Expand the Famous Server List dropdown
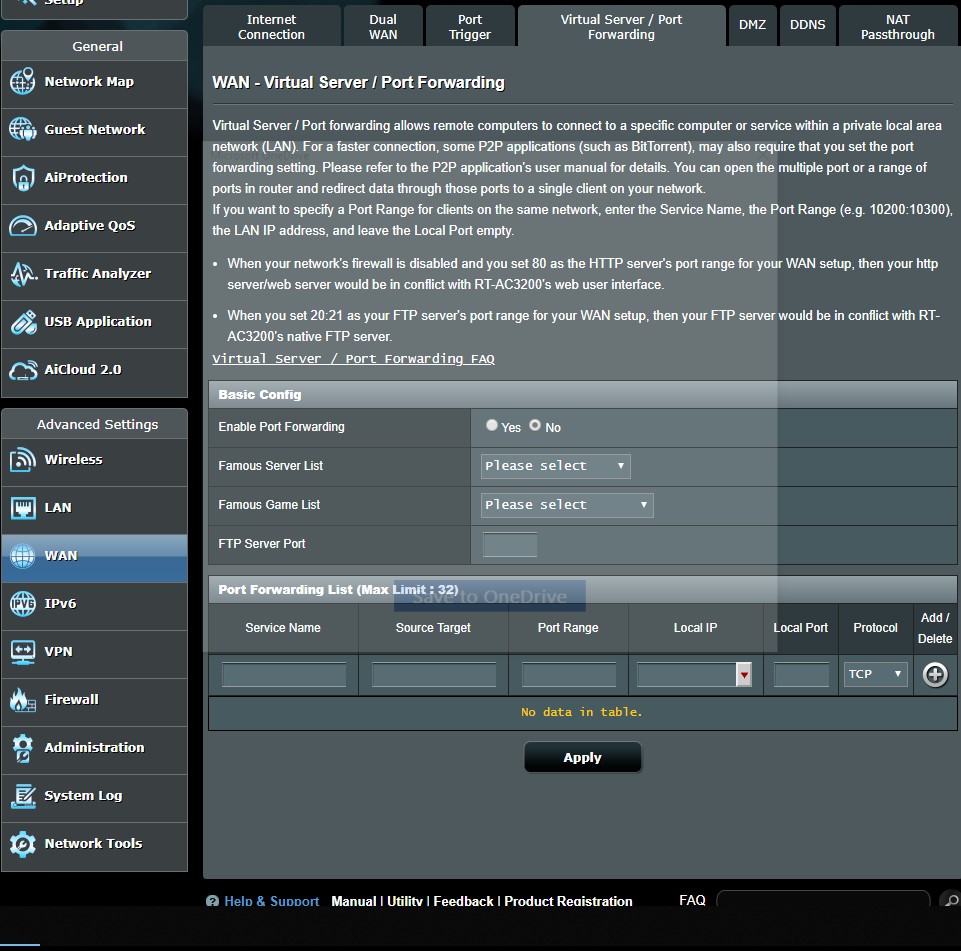961x951 pixels. 555,466
